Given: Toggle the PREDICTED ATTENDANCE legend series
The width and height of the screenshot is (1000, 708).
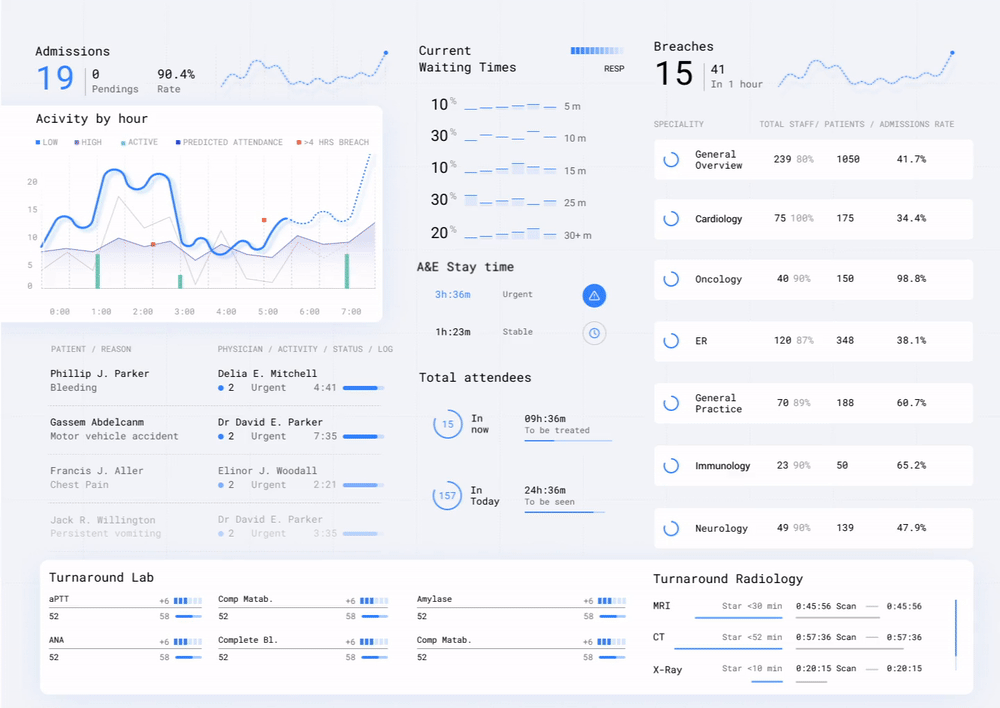Looking at the screenshot, I should [x=229, y=142].
